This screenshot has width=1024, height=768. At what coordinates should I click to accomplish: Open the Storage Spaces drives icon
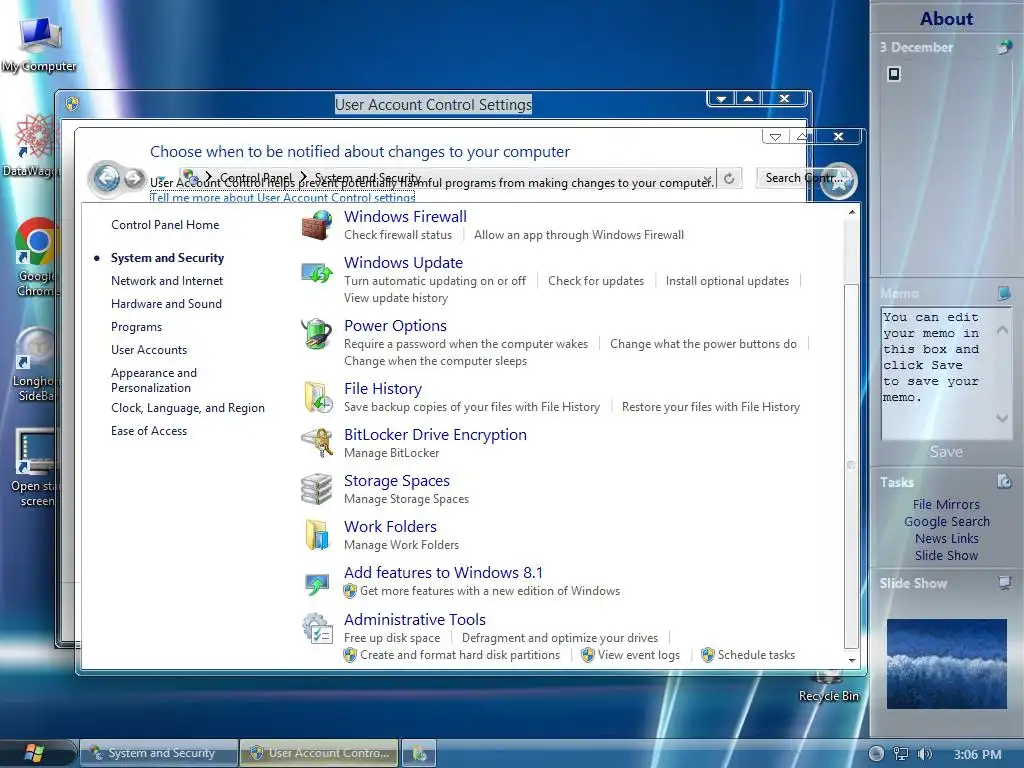(x=317, y=489)
